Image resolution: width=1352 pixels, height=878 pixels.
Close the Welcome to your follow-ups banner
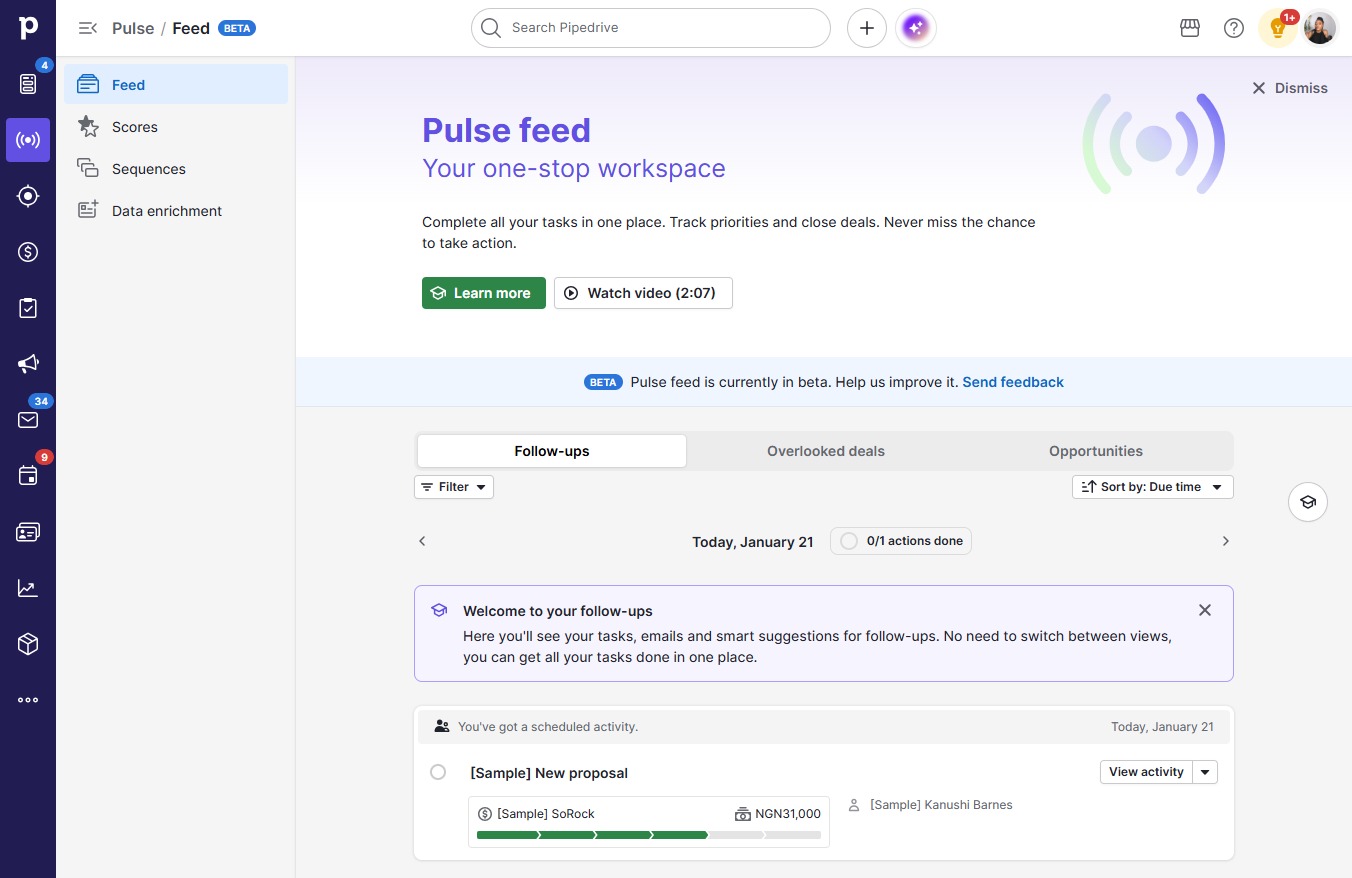click(1205, 610)
